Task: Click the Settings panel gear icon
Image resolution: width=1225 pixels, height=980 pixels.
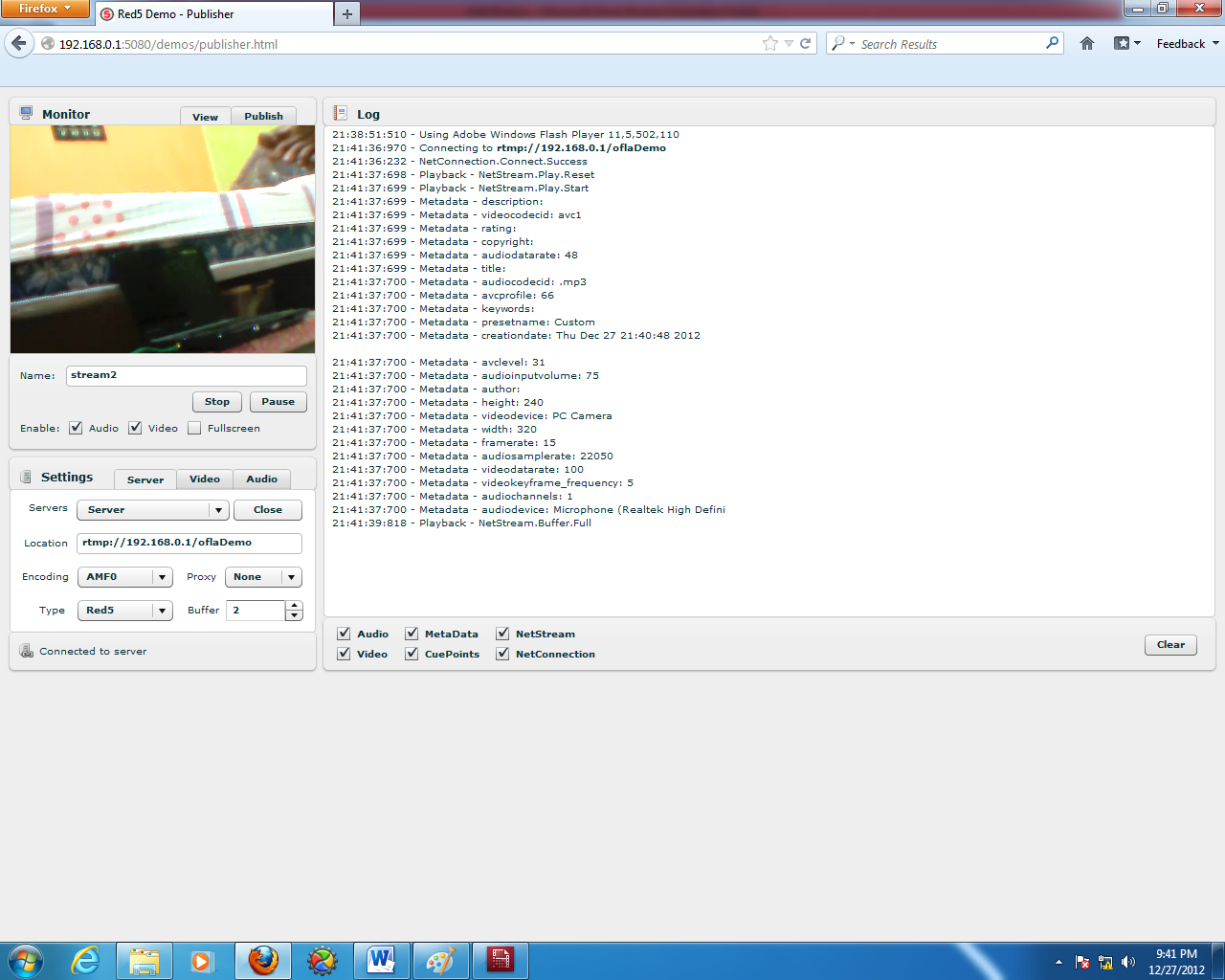Action: [24, 476]
